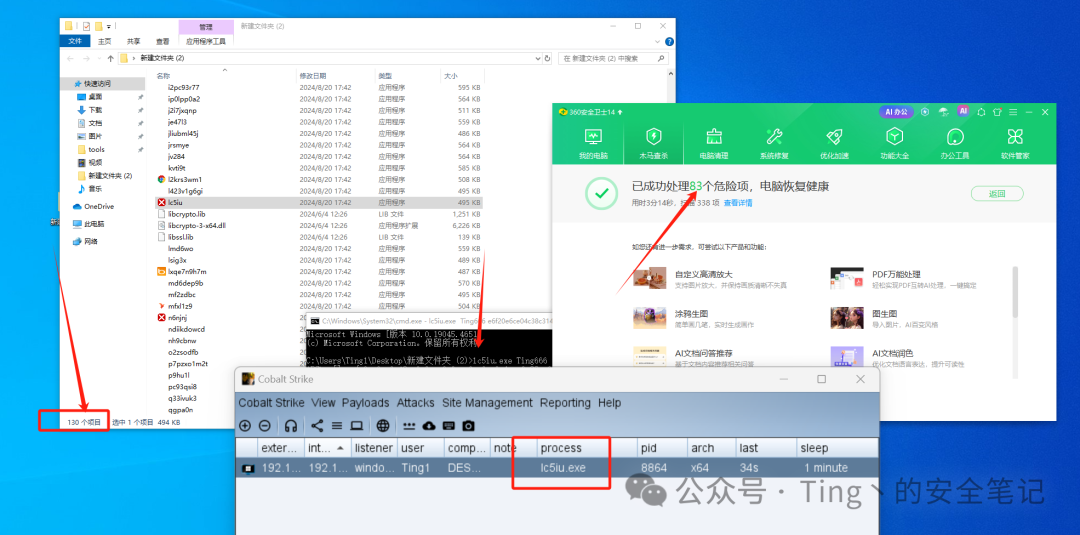The width and height of the screenshot is (1080, 535).
Task: Sort sessions by the internal column
Action: tap(328, 448)
